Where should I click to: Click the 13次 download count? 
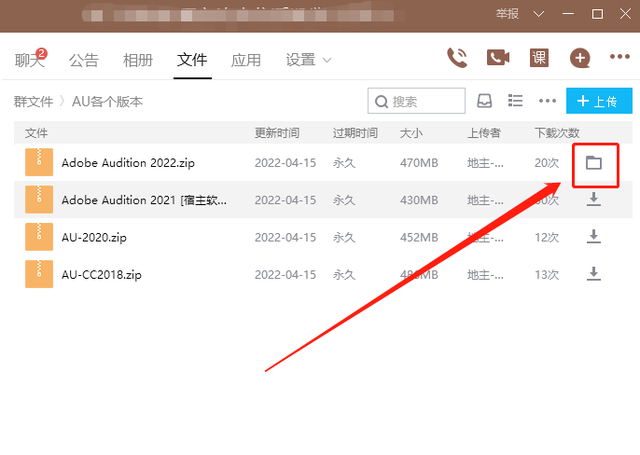[x=547, y=275]
